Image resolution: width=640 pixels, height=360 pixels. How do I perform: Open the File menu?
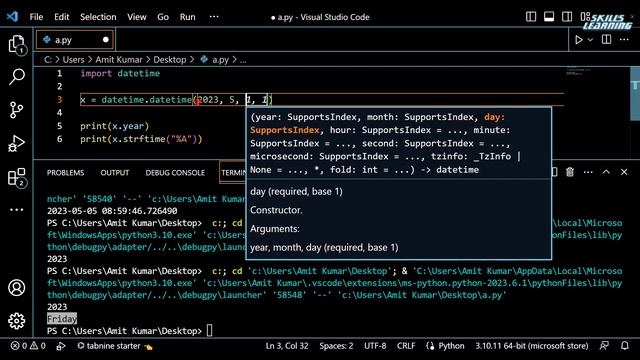click(x=36, y=17)
